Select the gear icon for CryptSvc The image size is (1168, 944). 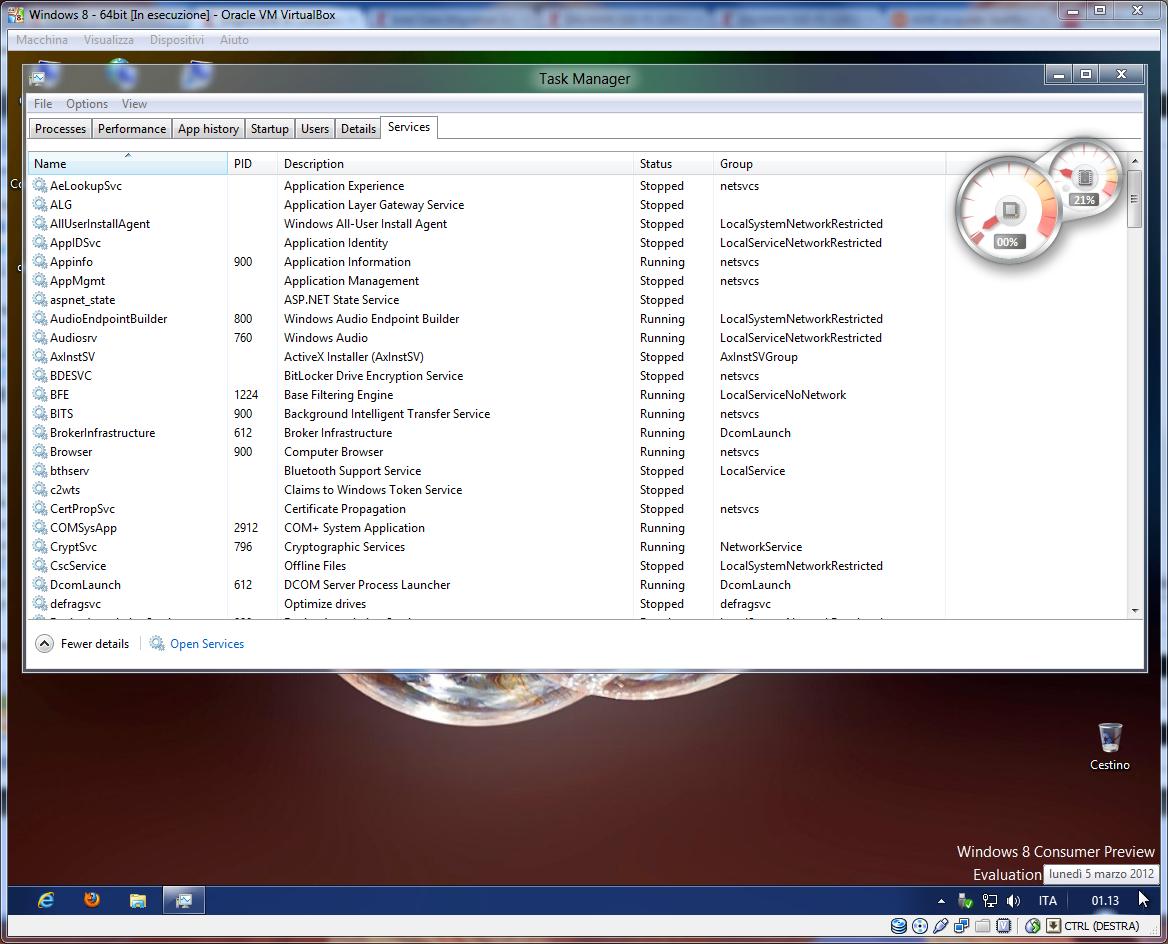[40, 546]
